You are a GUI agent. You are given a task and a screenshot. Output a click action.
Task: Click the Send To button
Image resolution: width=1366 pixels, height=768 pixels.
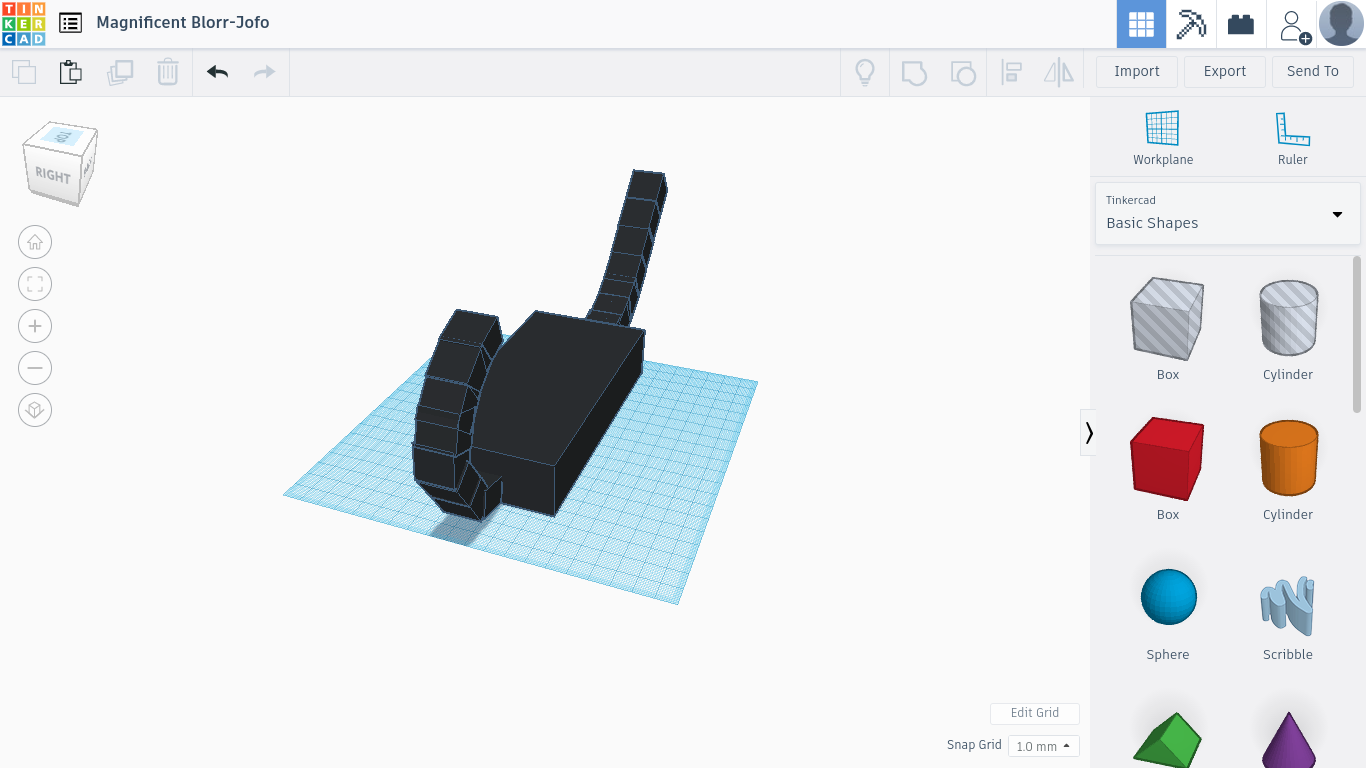pos(1312,72)
